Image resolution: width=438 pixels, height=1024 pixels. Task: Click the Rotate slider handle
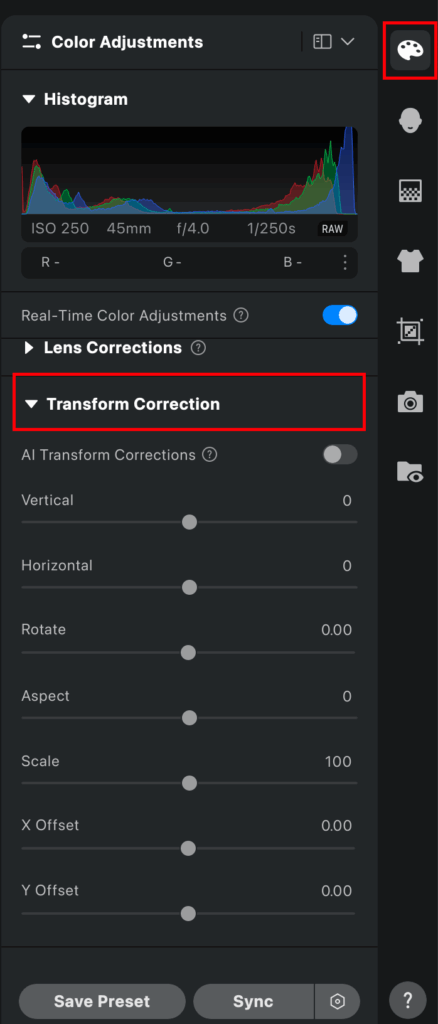click(x=188, y=652)
